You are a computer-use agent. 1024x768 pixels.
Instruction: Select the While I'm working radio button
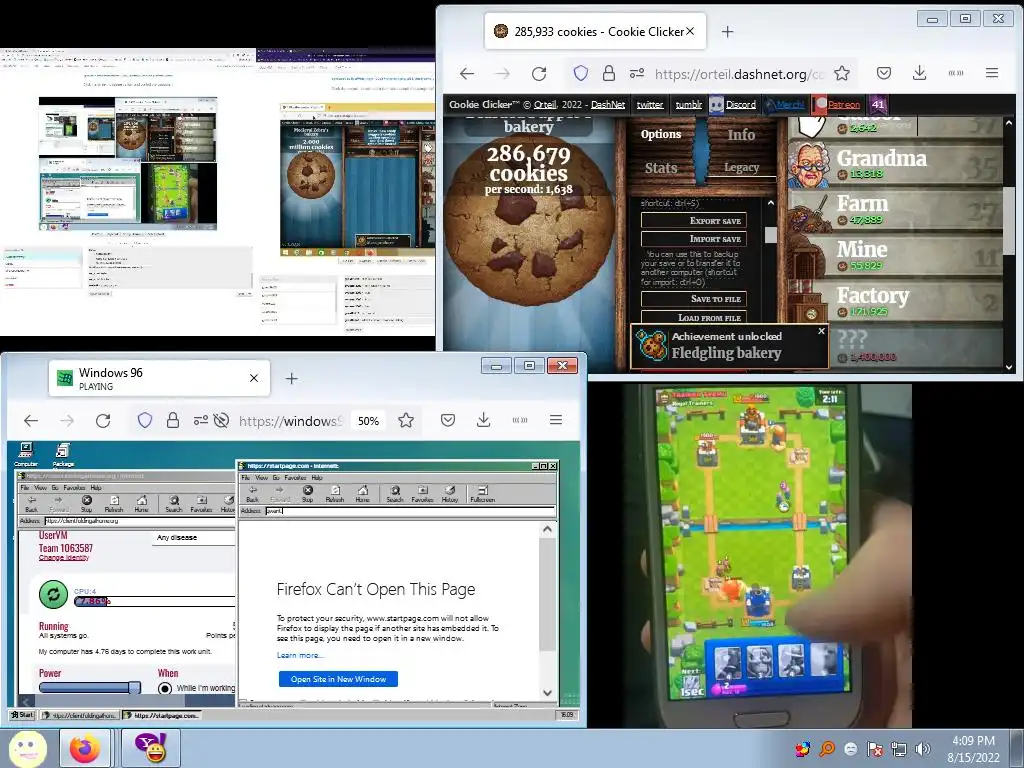tap(165, 688)
